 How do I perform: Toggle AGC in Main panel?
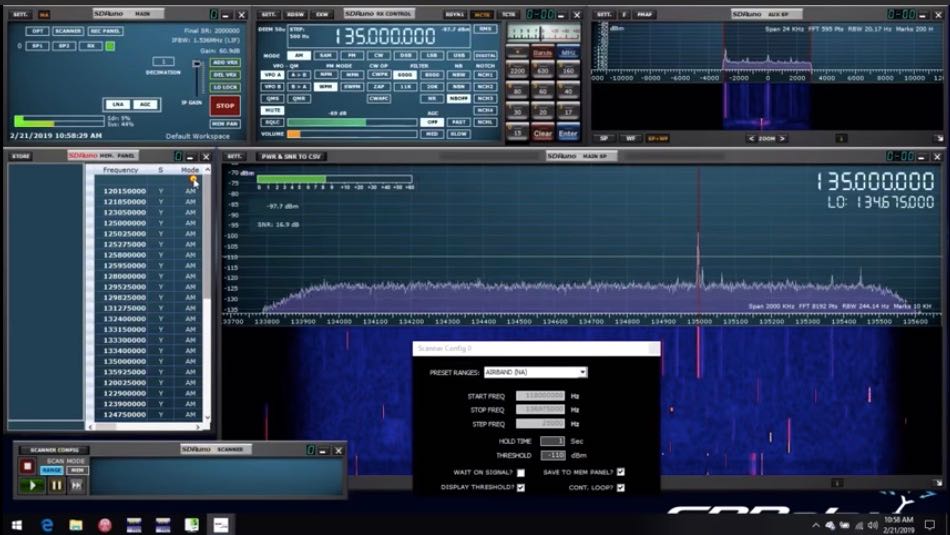[145, 104]
